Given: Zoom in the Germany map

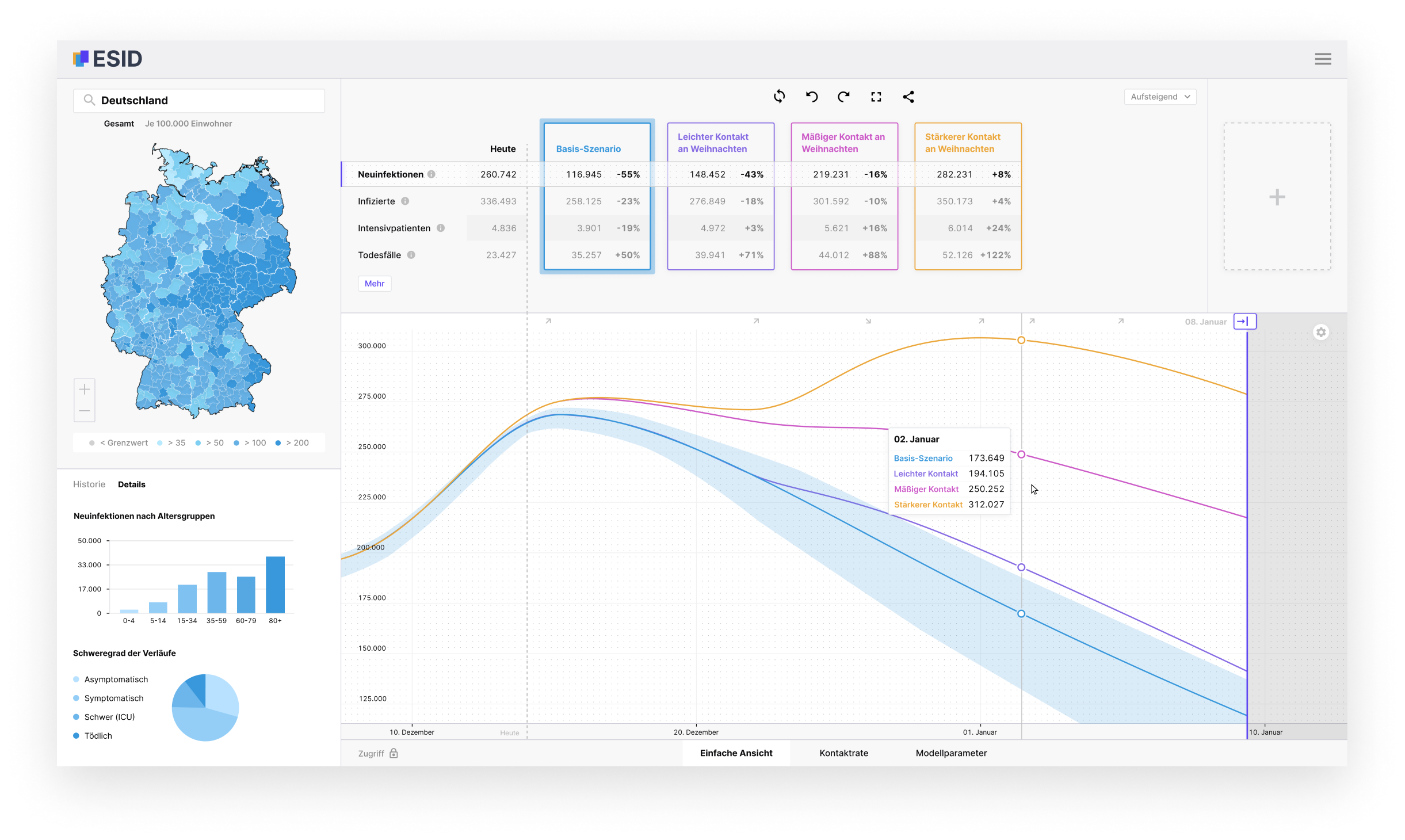Looking at the screenshot, I should click(x=85, y=390).
